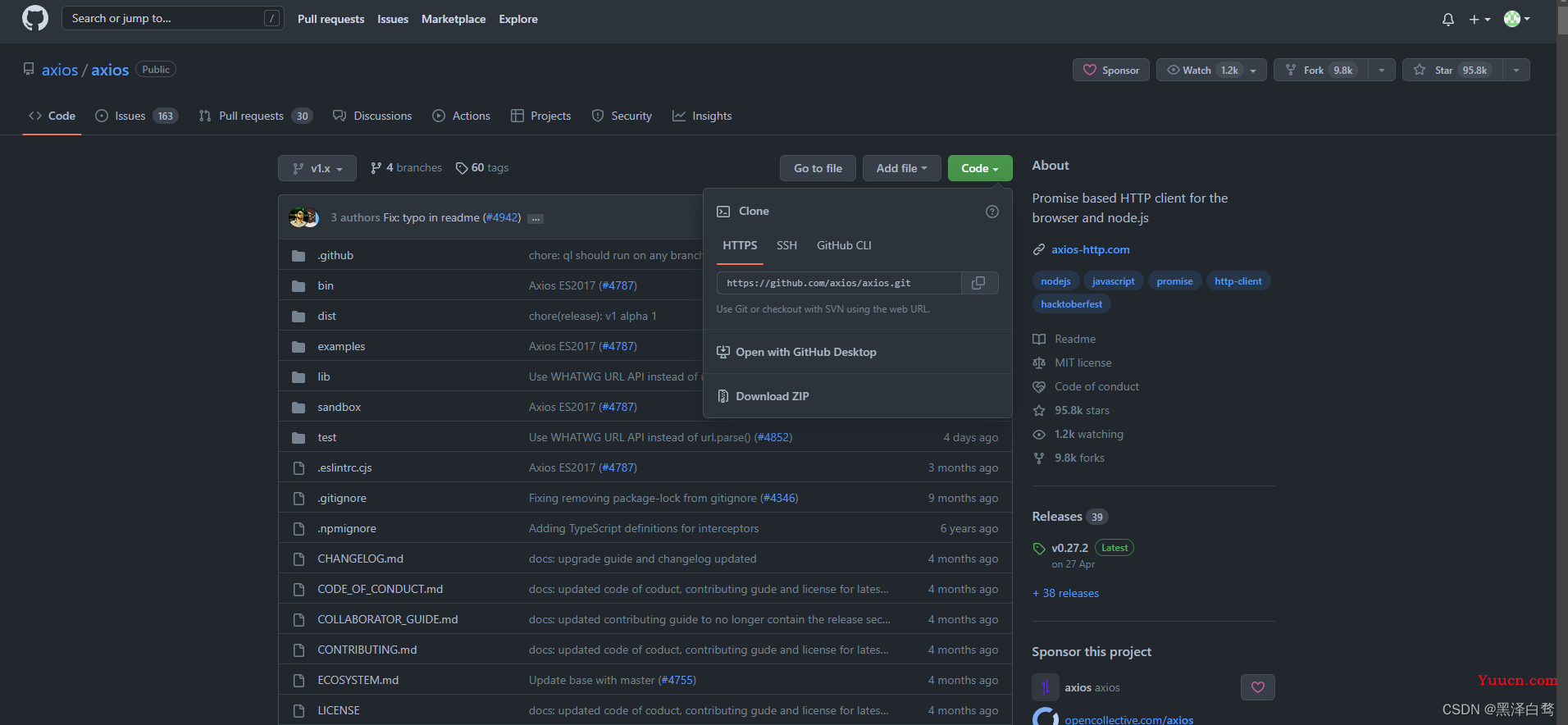Open the Insights tab

point(702,116)
